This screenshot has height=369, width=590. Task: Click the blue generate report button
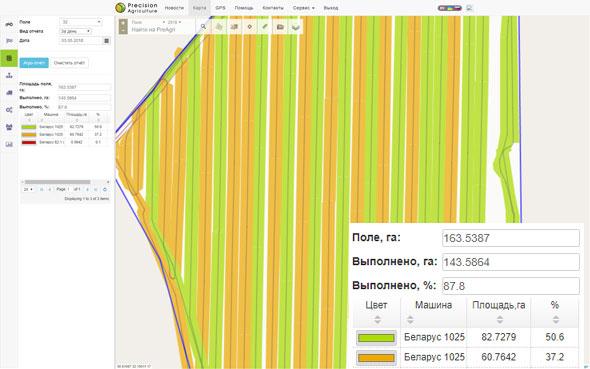34,63
